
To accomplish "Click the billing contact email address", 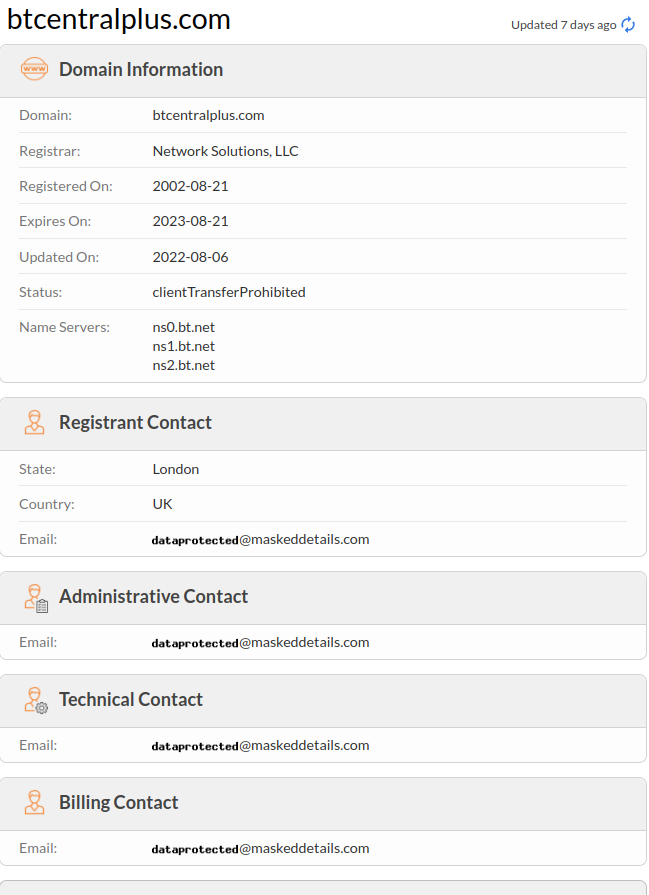I will tap(260, 848).
